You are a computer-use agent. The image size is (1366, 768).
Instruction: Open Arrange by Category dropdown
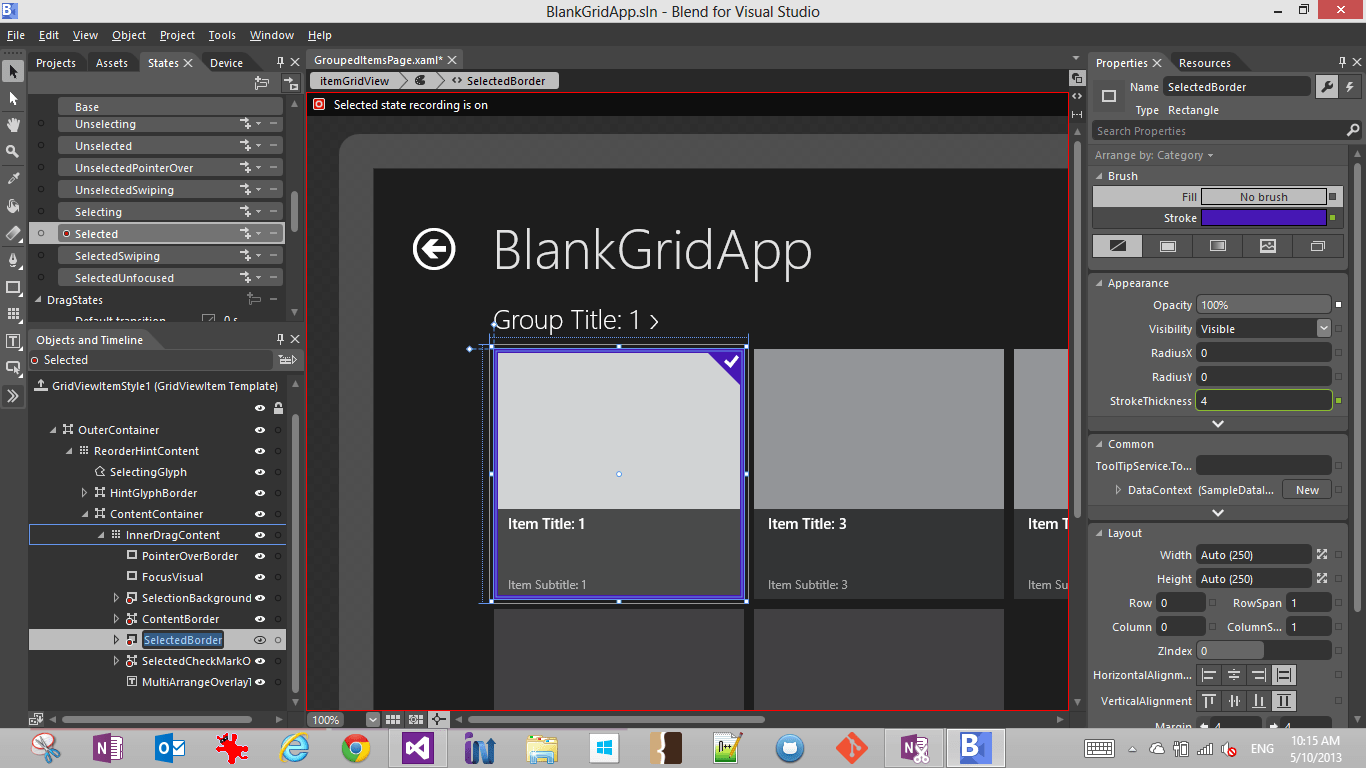tap(1153, 155)
